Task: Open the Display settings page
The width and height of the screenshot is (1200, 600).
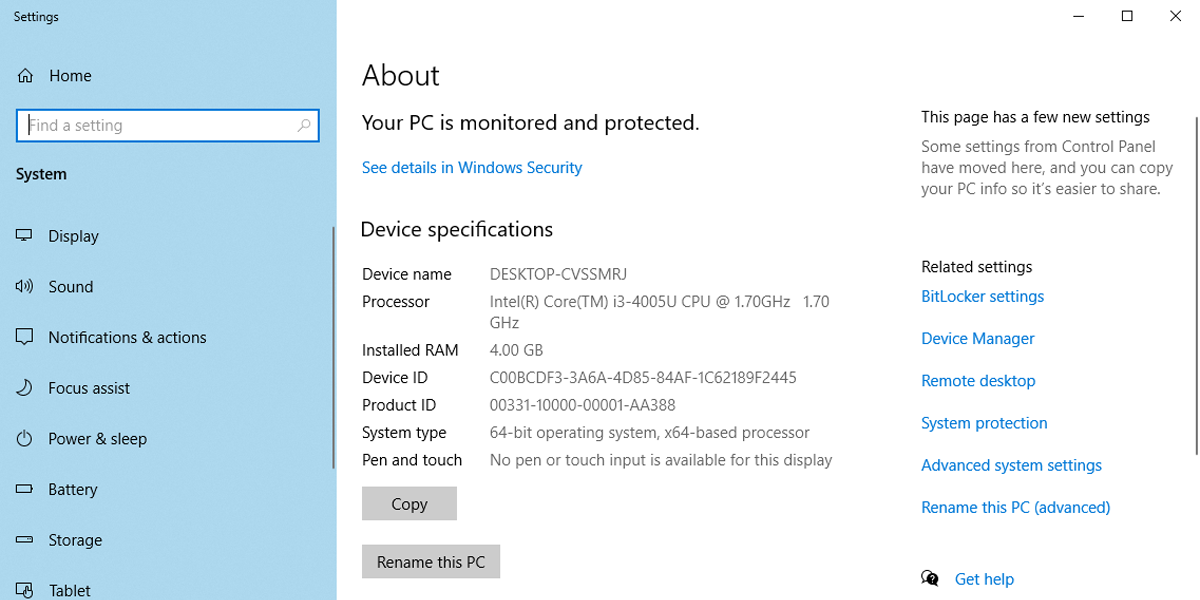Action: tap(75, 236)
